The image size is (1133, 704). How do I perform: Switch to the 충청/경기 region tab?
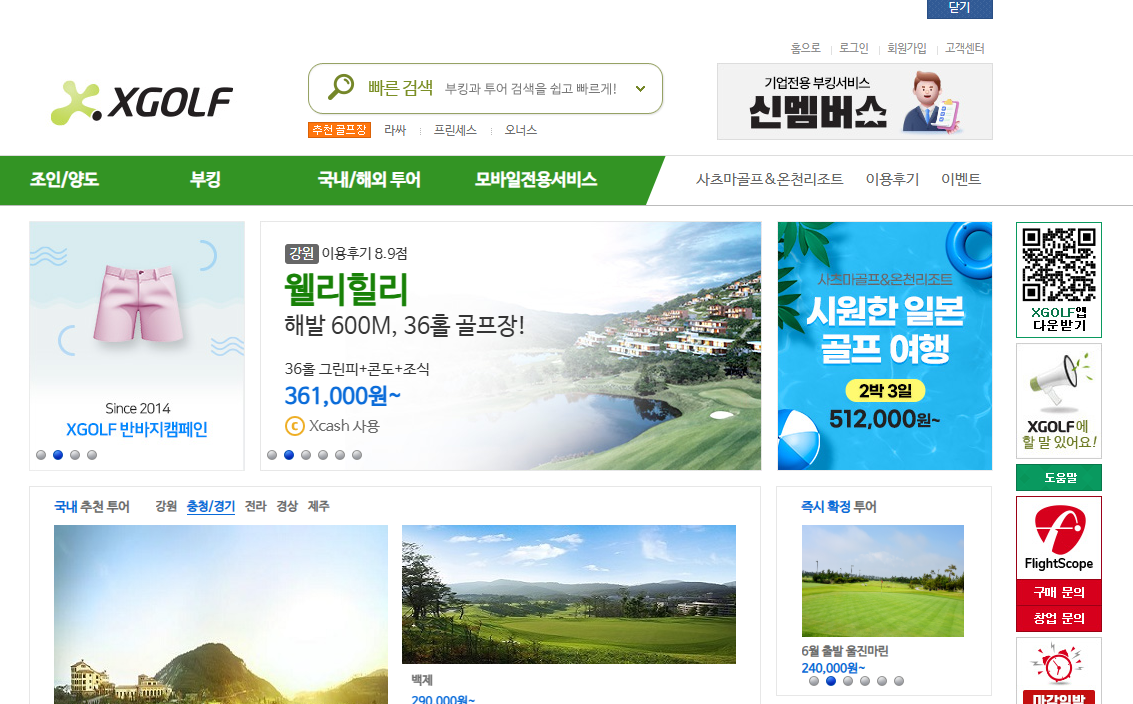click(211, 506)
